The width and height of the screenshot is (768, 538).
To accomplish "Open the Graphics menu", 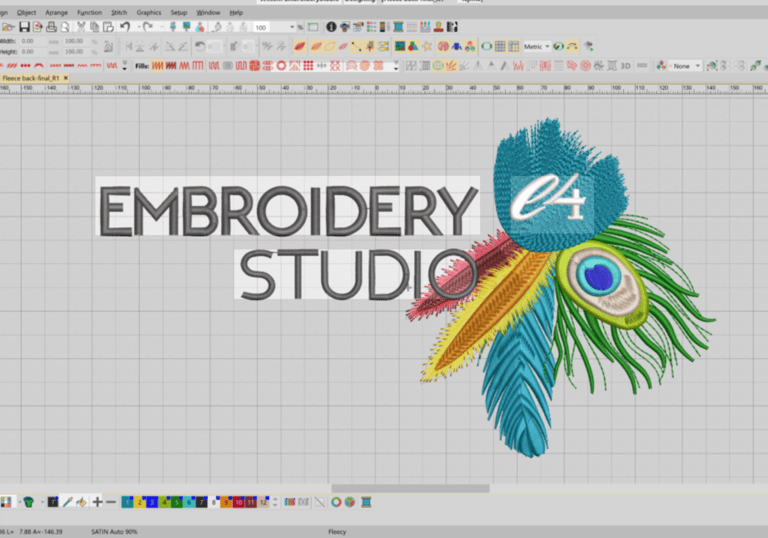I will [x=149, y=12].
